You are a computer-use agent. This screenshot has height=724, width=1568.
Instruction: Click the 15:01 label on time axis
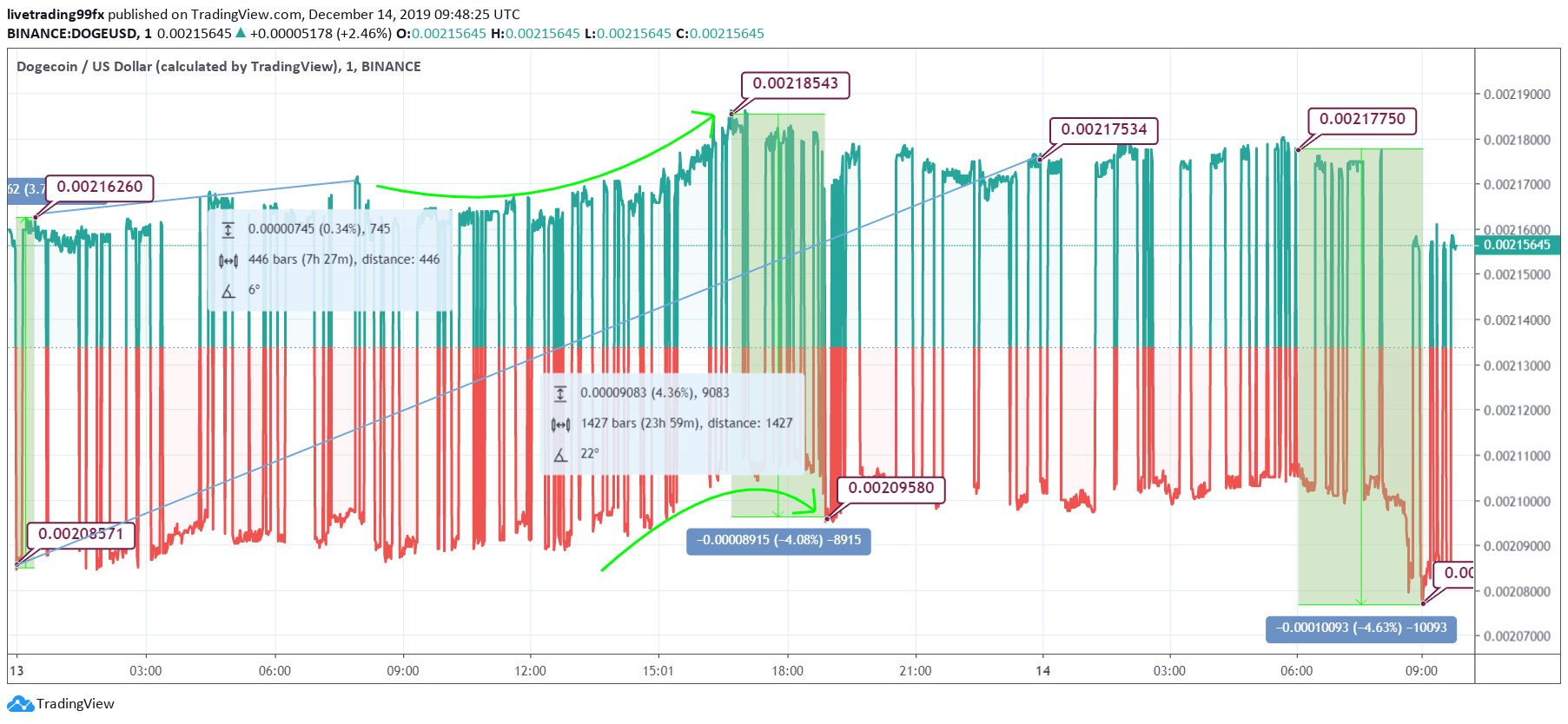coord(658,671)
